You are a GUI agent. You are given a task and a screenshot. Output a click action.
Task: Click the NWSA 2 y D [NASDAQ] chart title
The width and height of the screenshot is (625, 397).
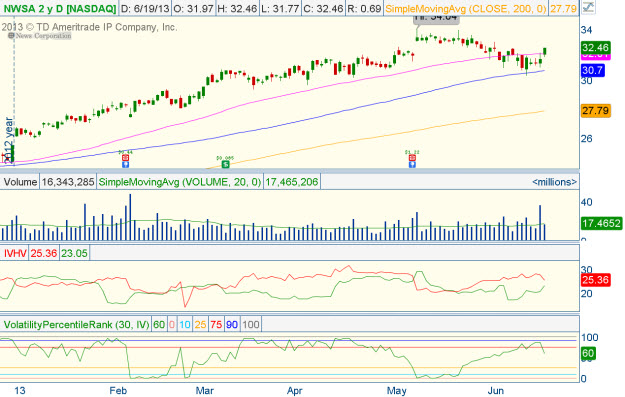[59, 8]
